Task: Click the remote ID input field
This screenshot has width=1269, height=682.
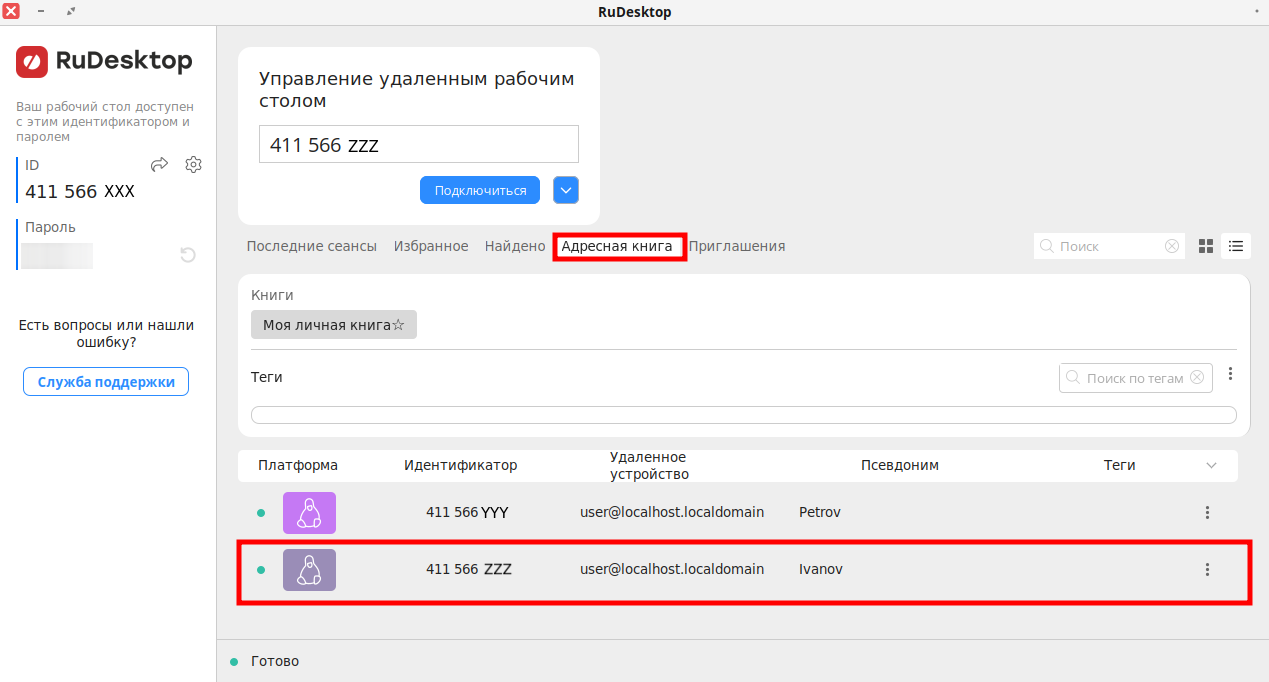Action: point(419,144)
